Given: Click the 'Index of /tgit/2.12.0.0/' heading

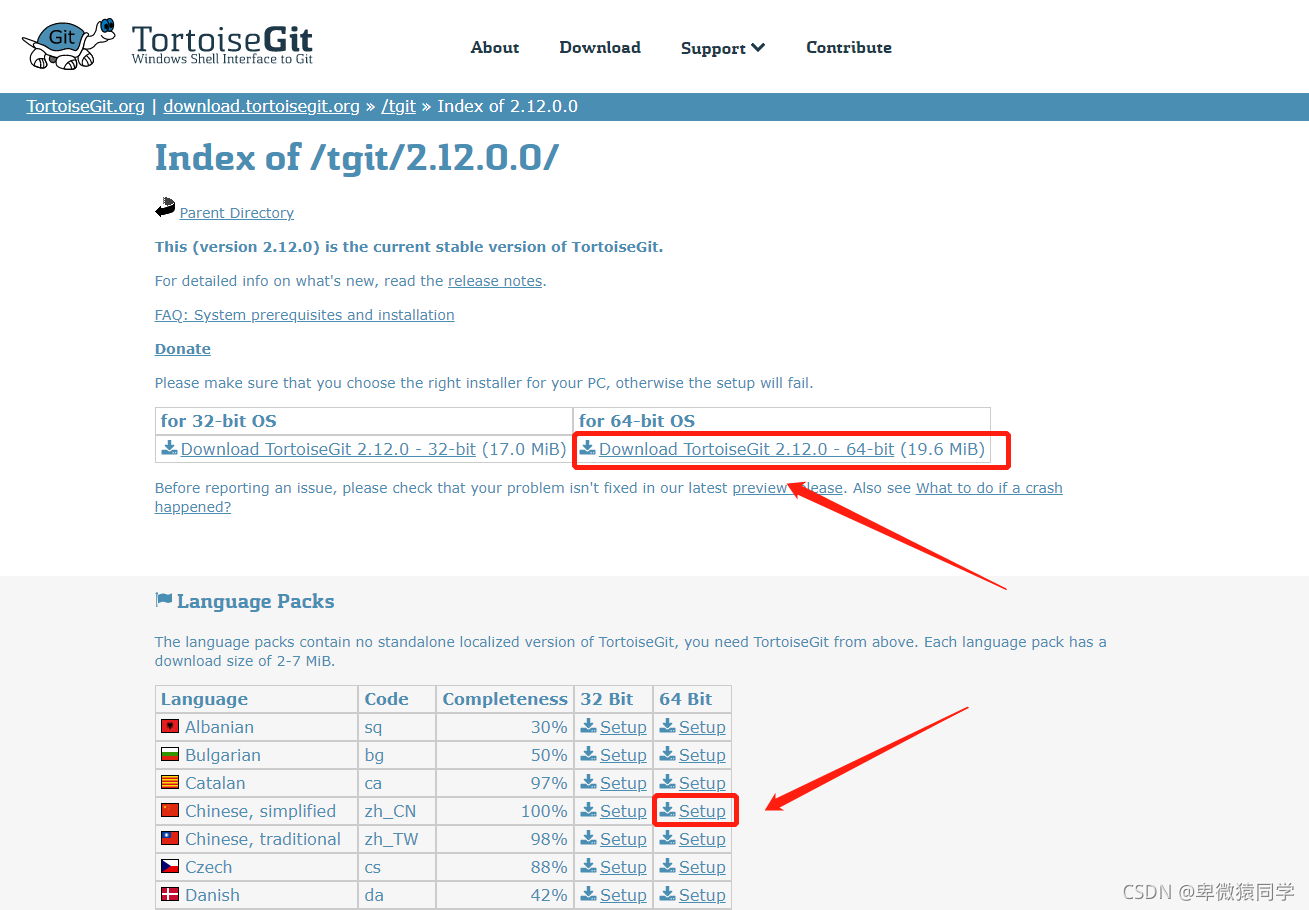Looking at the screenshot, I should point(357,157).
